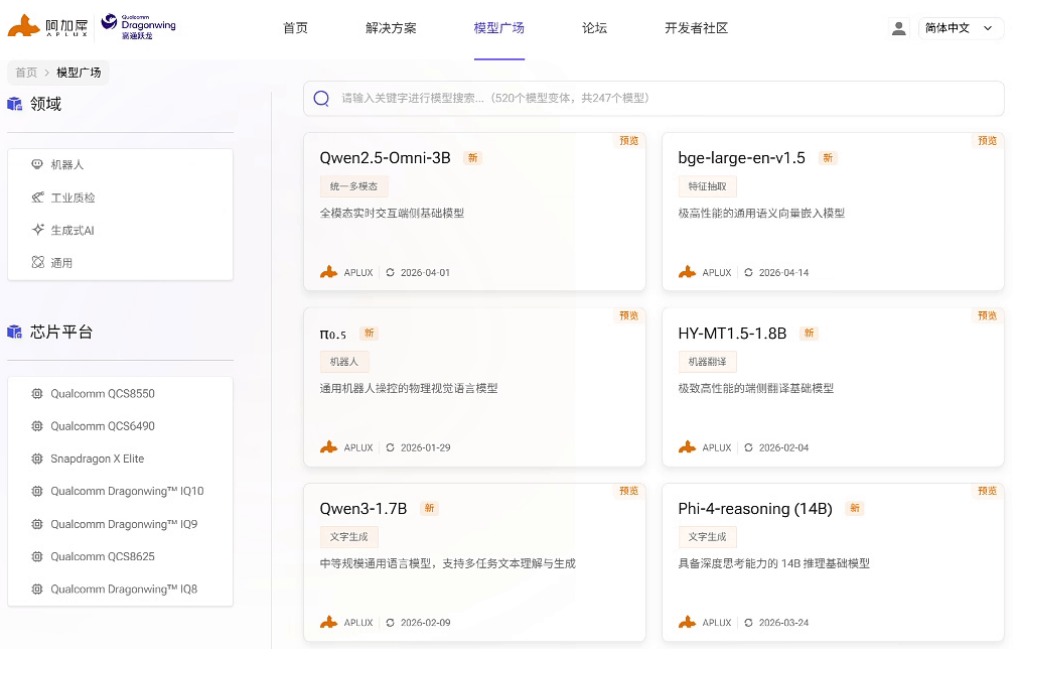Open the bge-large-en-v1.5 model title
The width and height of the screenshot is (1050, 680).
(741, 158)
